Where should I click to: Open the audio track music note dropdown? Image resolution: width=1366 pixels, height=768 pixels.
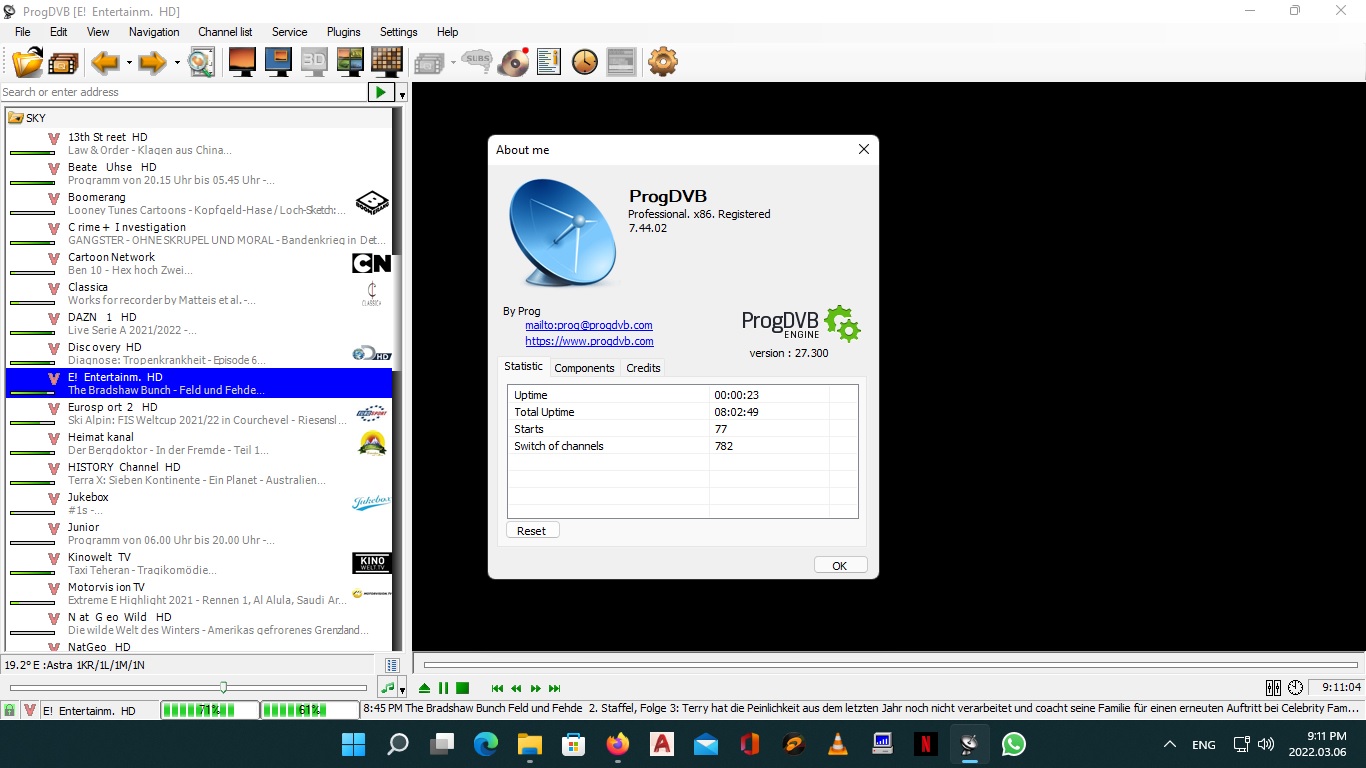point(402,689)
